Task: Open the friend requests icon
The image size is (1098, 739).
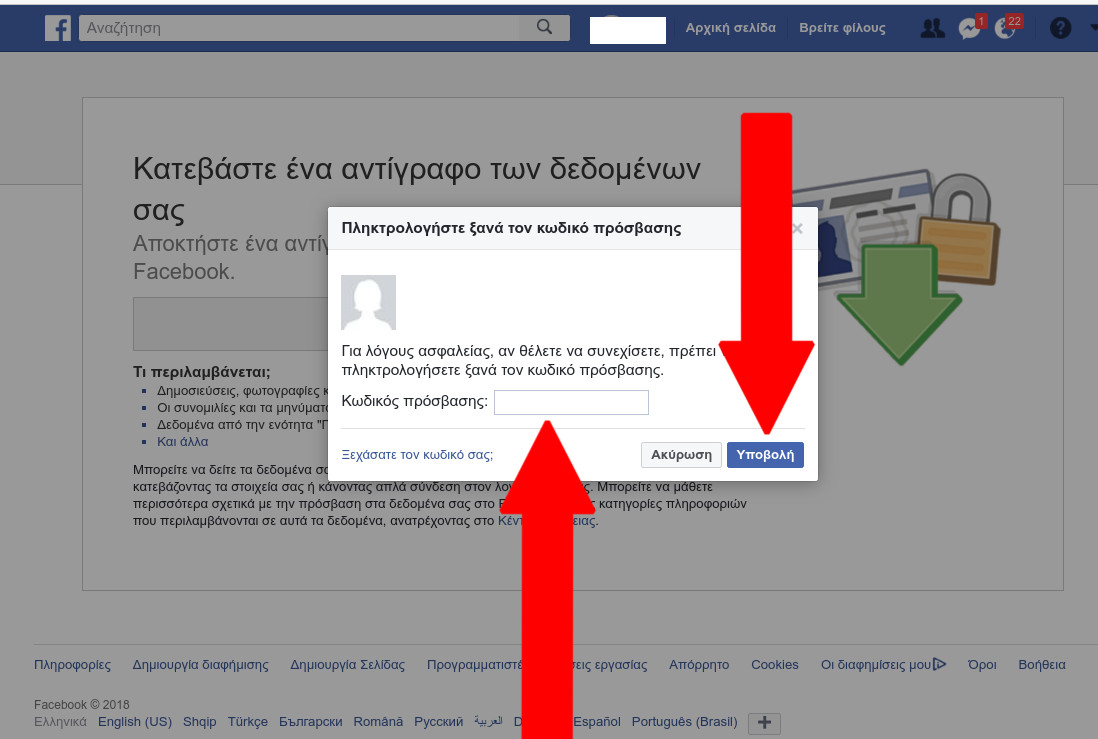Action: pyautogui.click(x=932, y=28)
